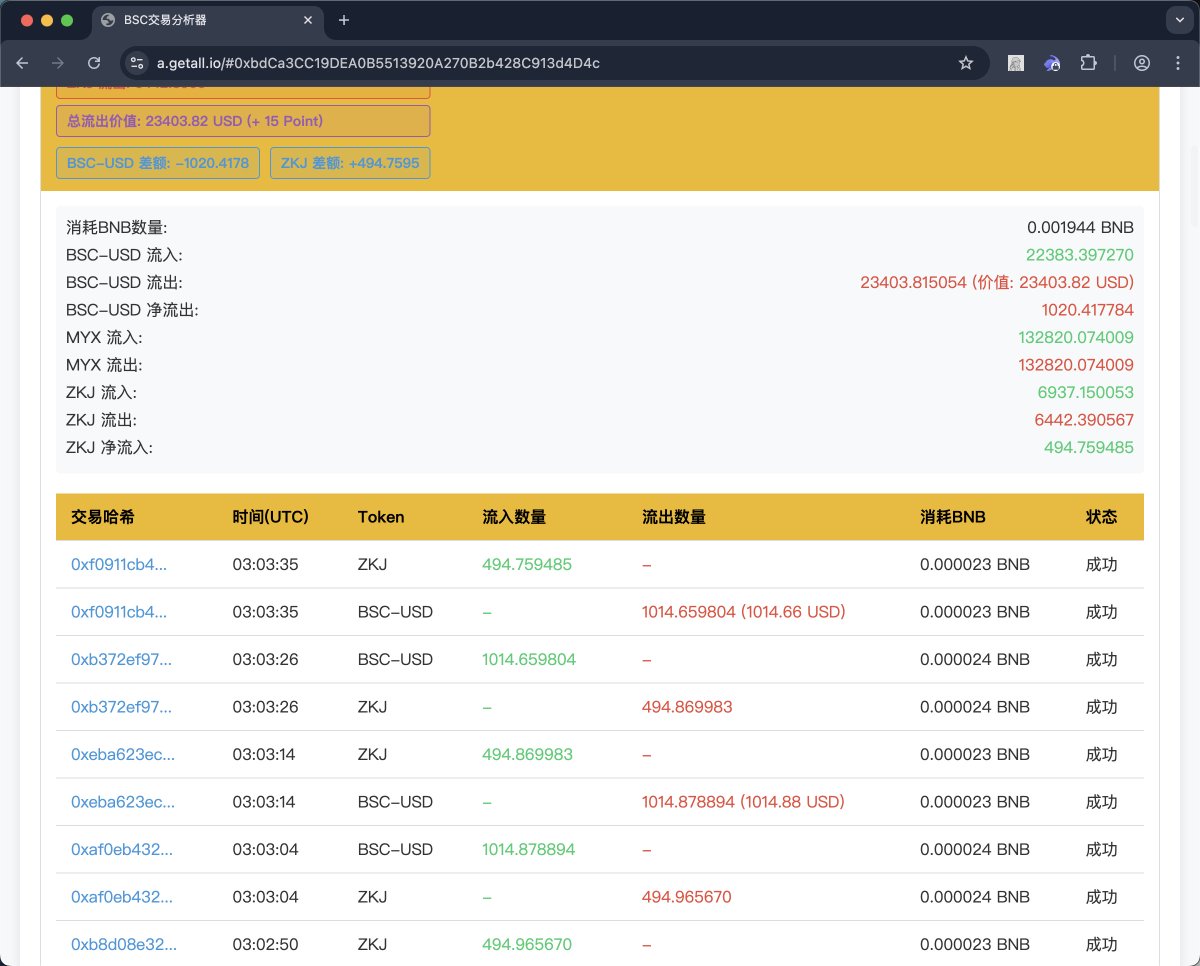Click the first pinned extension icon
1200x966 pixels.
(1015, 63)
